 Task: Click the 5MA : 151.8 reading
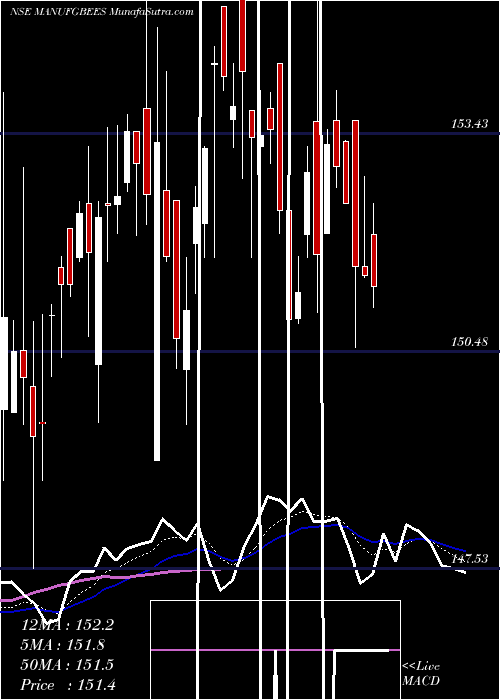point(63,645)
